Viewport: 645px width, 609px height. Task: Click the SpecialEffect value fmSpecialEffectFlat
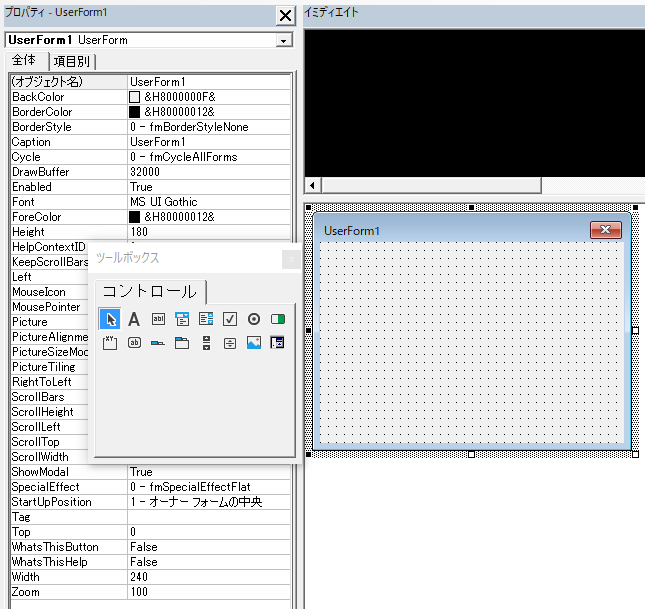pyautogui.click(x=190, y=487)
